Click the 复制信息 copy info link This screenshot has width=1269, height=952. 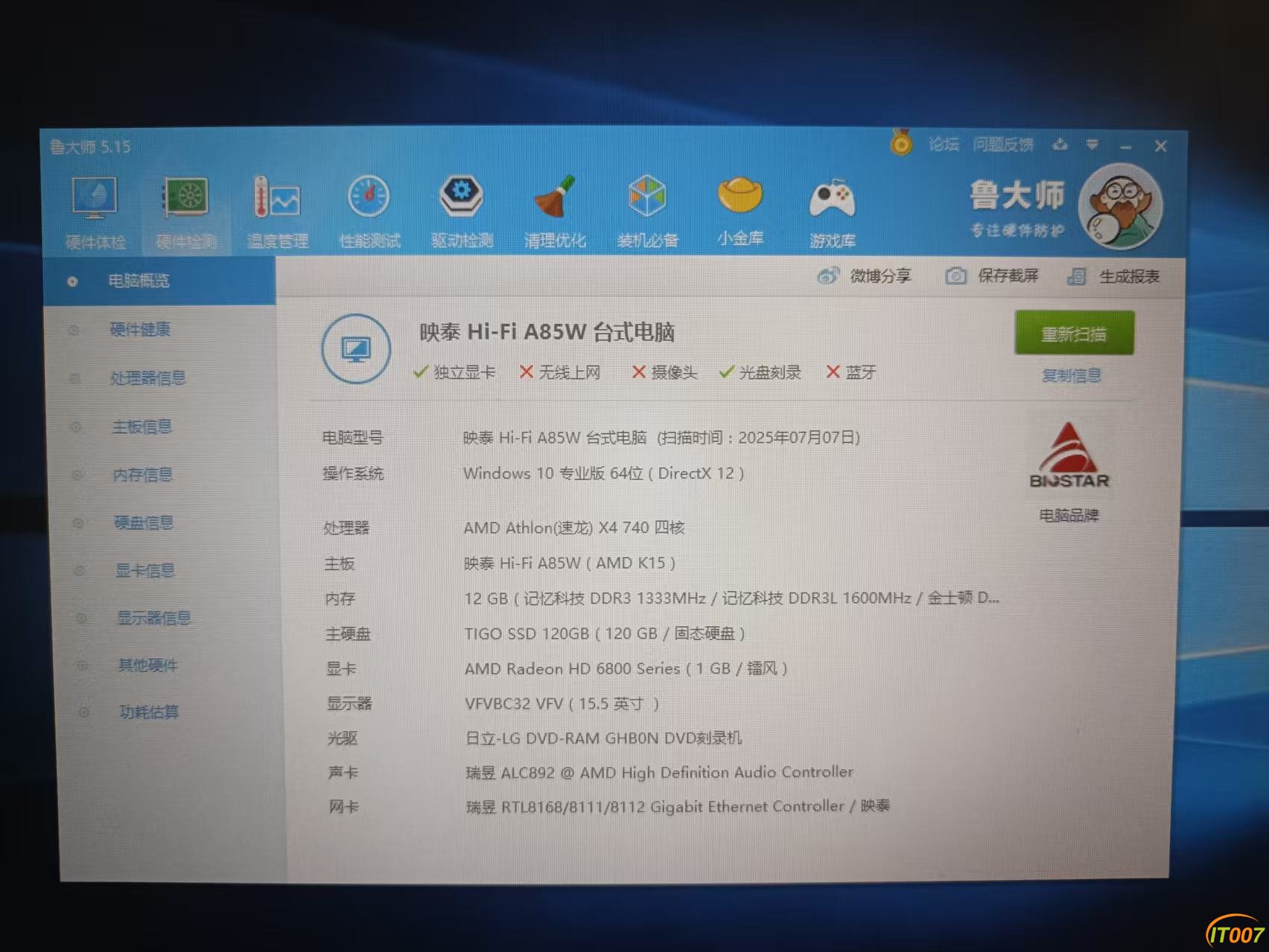click(1071, 375)
